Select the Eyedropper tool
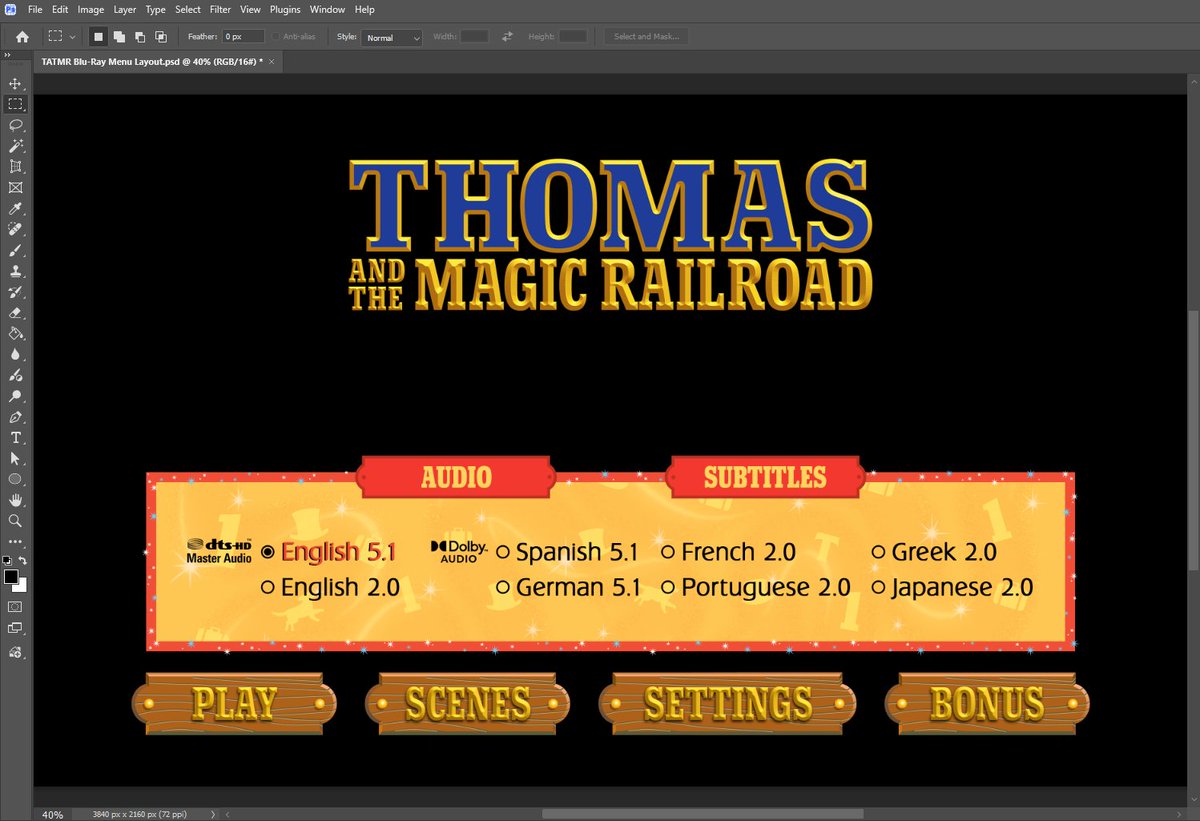 15,208
